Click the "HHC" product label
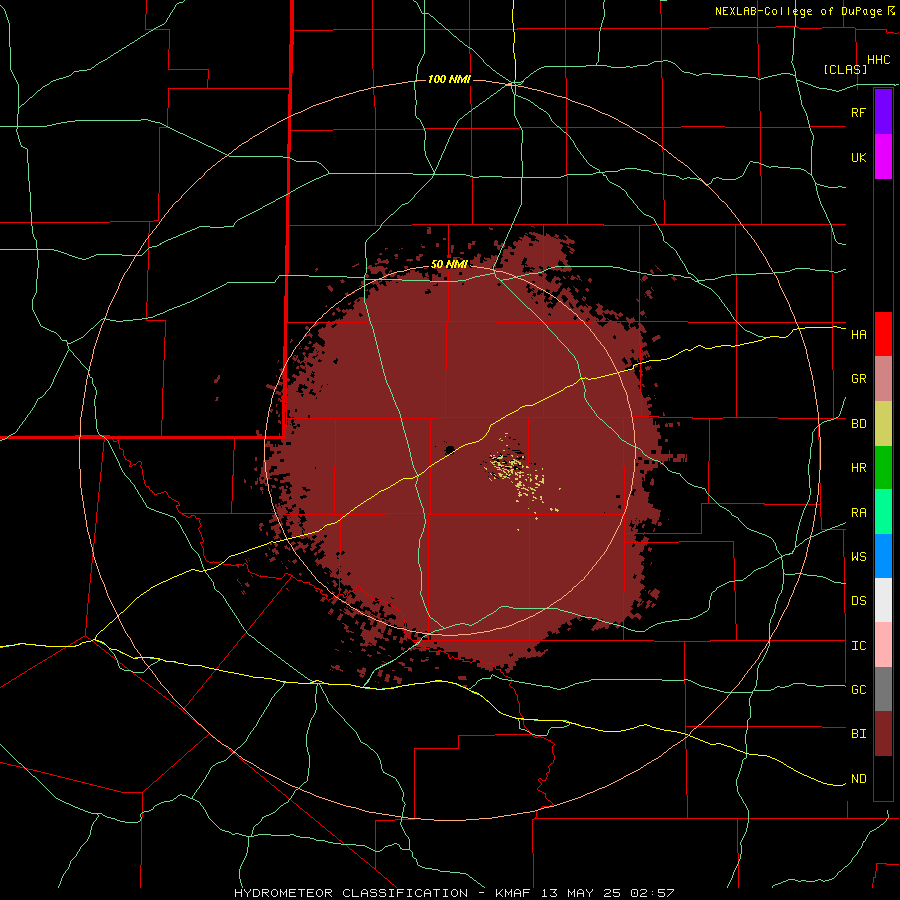Screen dimensions: 900x900 pyautogui.click(x=878, y=60)
